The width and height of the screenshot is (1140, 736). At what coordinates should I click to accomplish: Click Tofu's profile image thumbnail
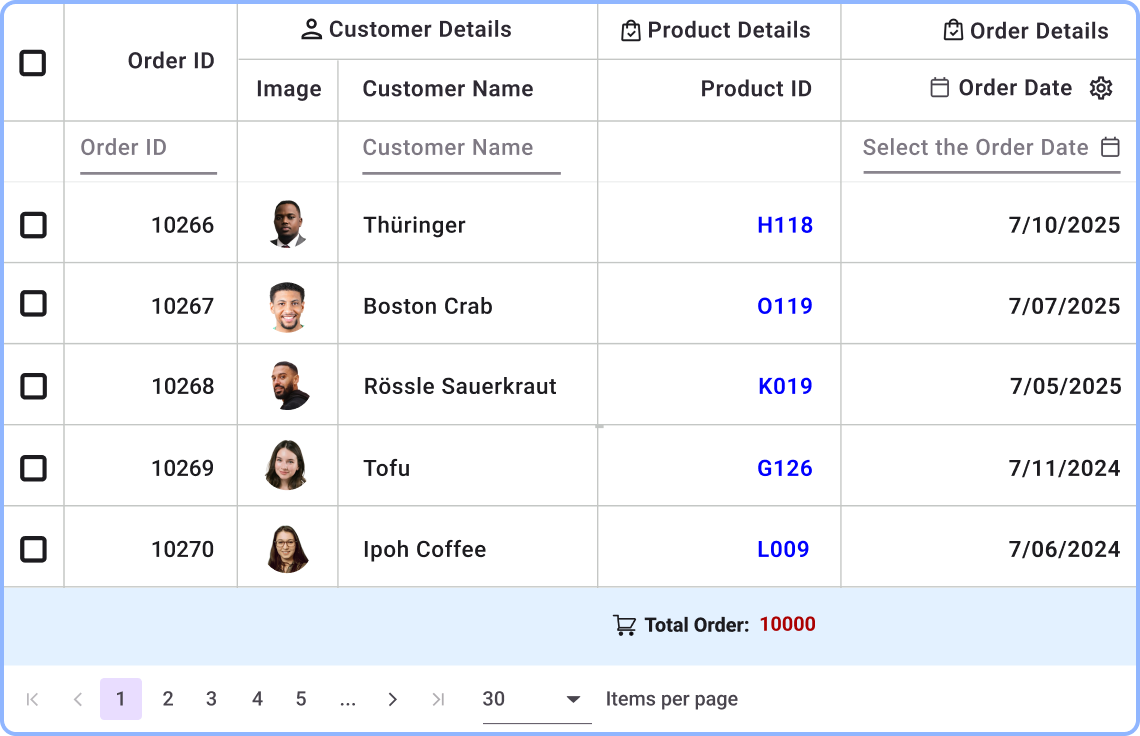(287, 467)
